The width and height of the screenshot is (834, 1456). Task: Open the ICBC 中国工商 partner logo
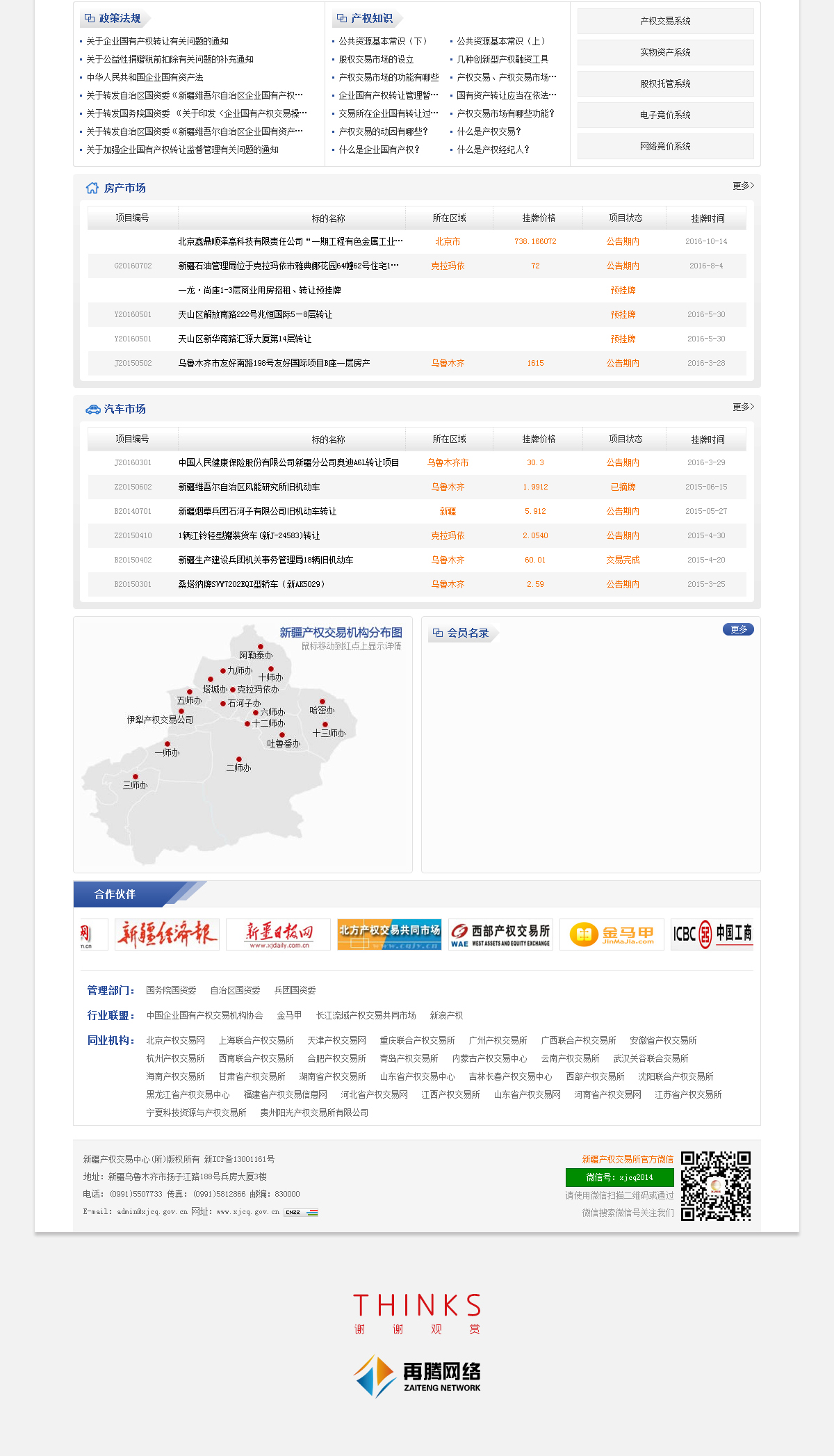[x=712, y=934]
